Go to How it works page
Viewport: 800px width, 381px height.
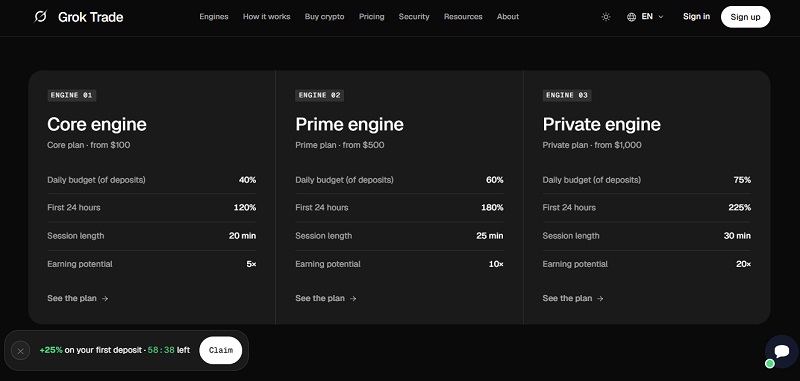pyautogui.click(x=266, y=17)
